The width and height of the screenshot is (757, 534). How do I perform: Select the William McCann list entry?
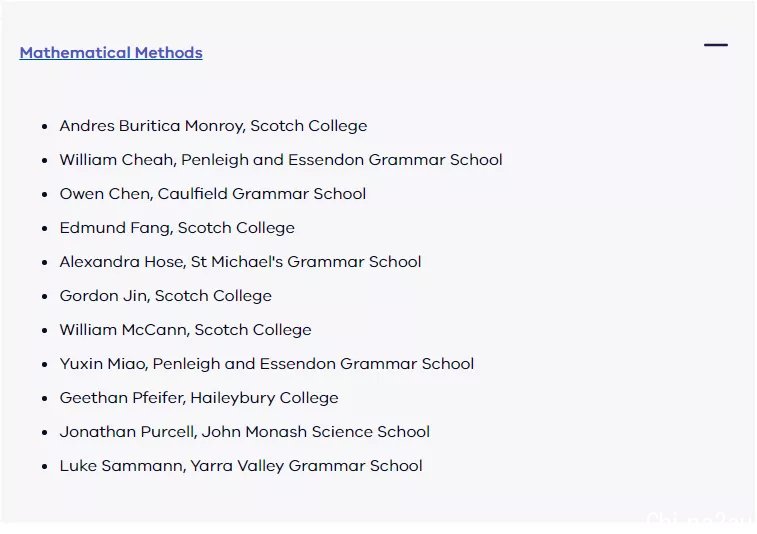click(x=185, y=330)
